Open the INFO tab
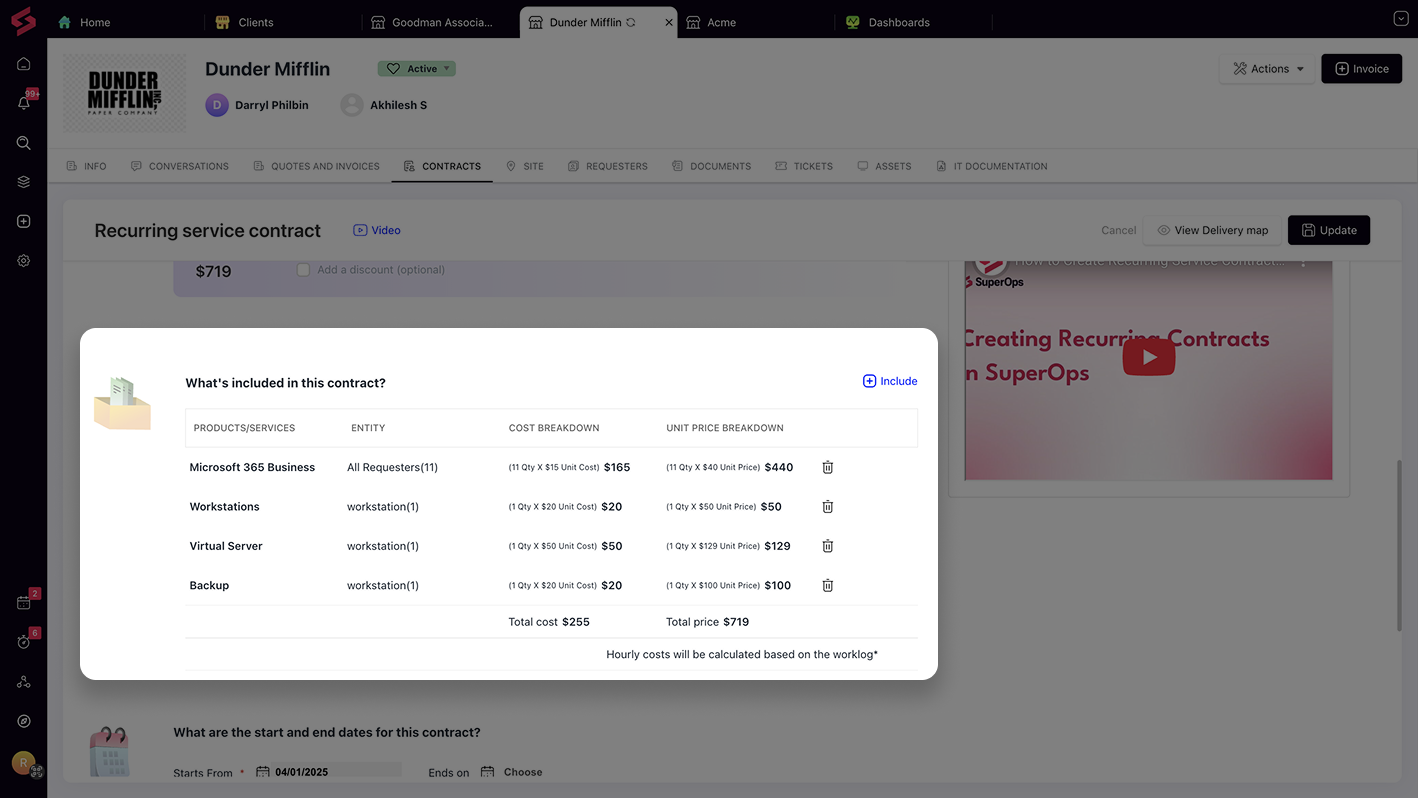The width and height of the screenshot is (1418, 798). [86, 166]
